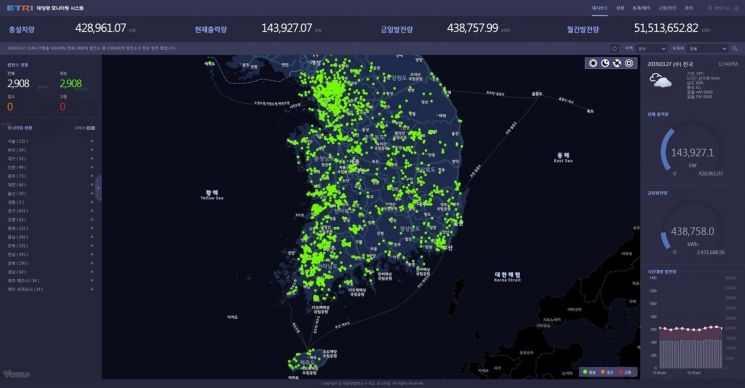Click the first circular map control icon
745x388 pixels.
593,63
